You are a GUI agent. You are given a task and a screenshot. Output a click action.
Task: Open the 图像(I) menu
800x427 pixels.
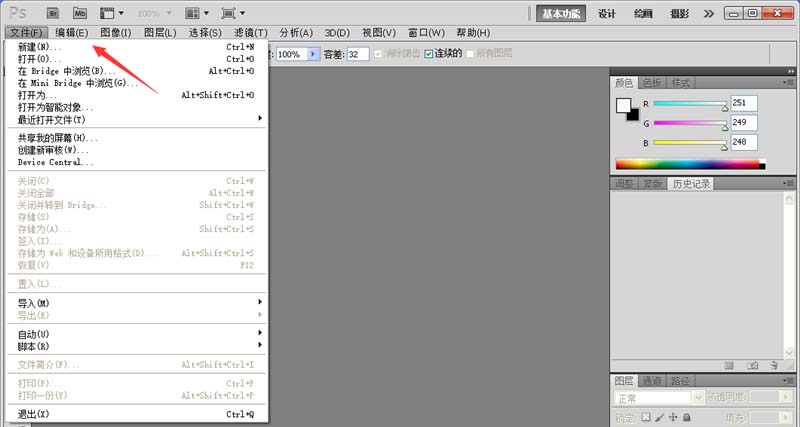point(116,33)
